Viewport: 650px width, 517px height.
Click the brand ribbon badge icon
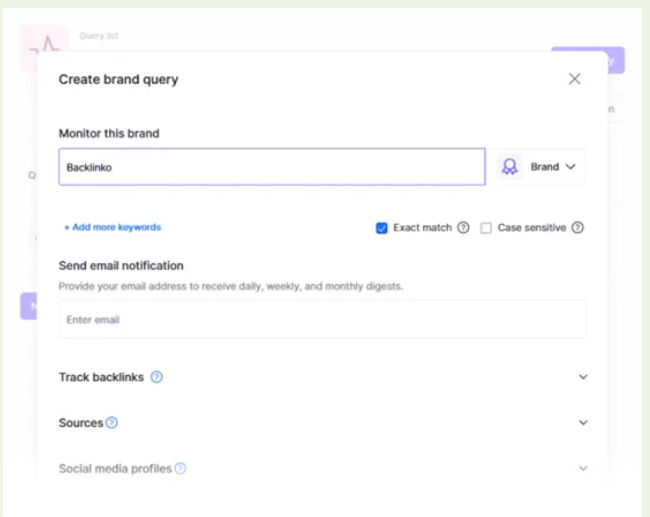pos(509,167)
